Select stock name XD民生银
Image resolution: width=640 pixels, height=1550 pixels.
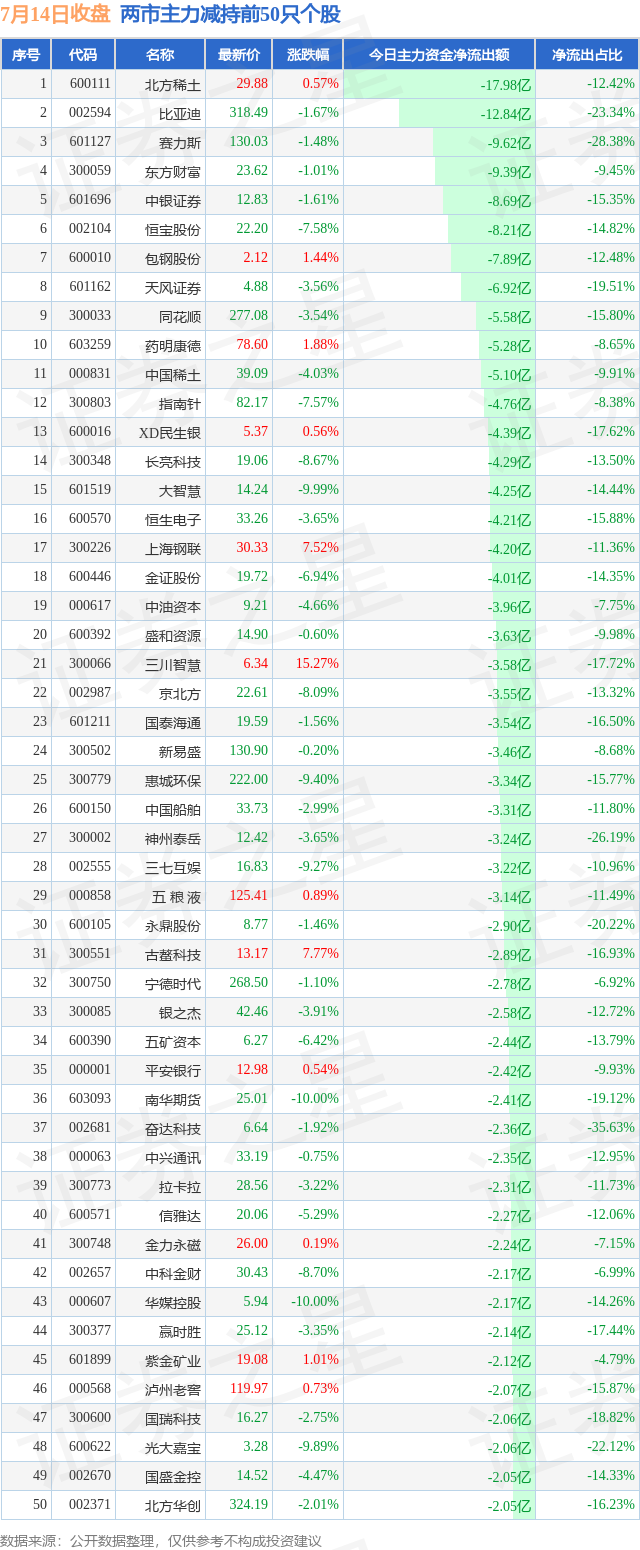tap(170, 432)
